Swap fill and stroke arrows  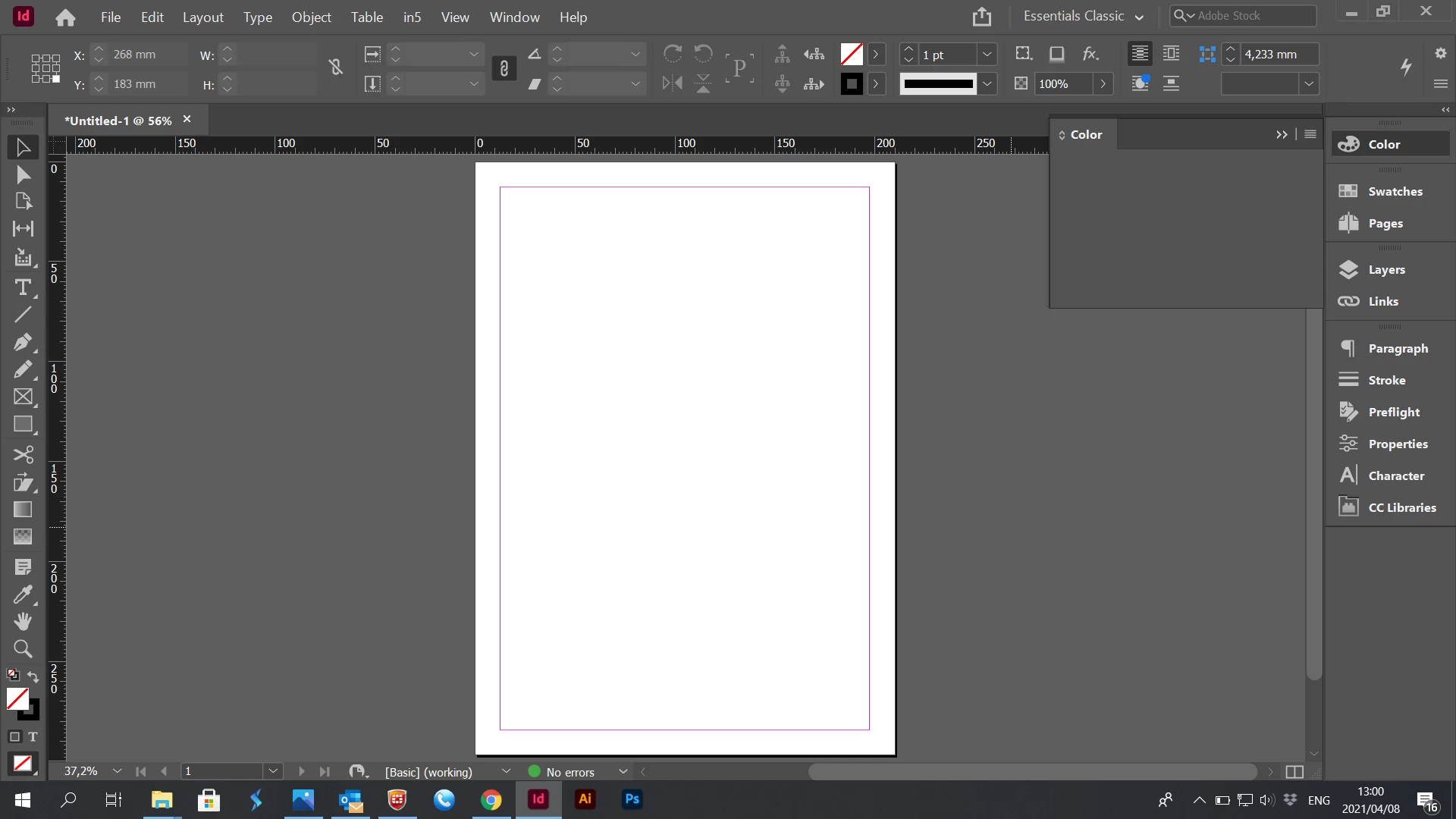tap(33, 676)
